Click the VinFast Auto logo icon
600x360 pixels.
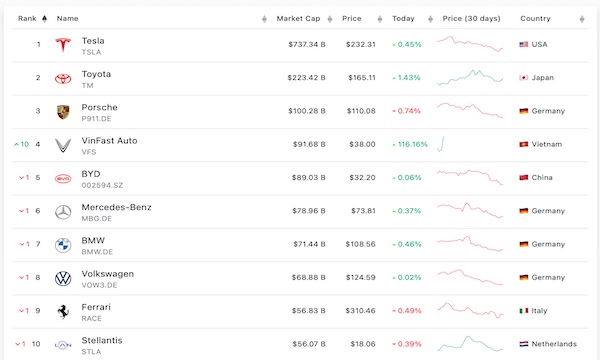tap(63, 145)
